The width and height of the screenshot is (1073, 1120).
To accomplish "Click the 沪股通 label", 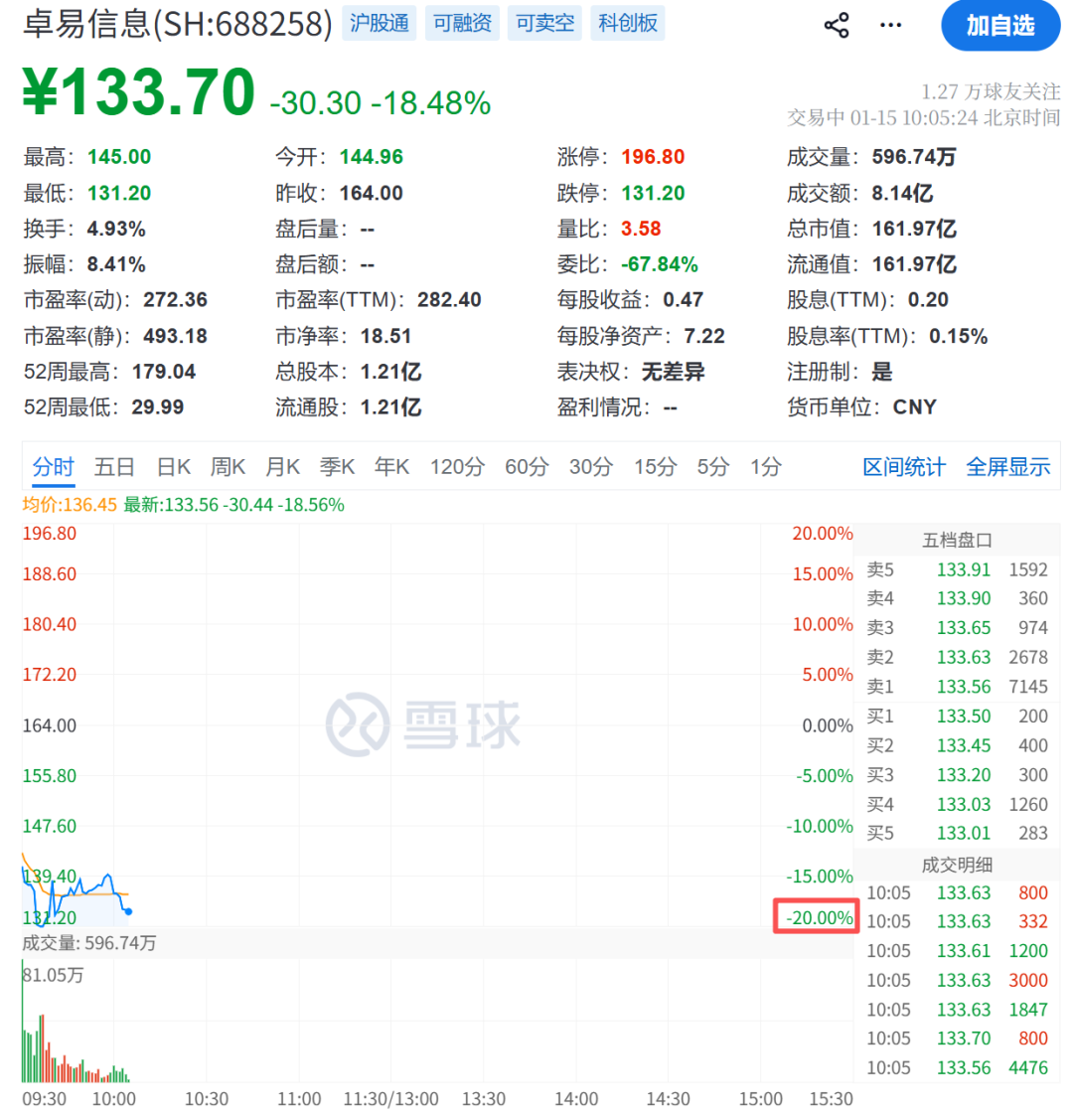I will tap(379, 24).
